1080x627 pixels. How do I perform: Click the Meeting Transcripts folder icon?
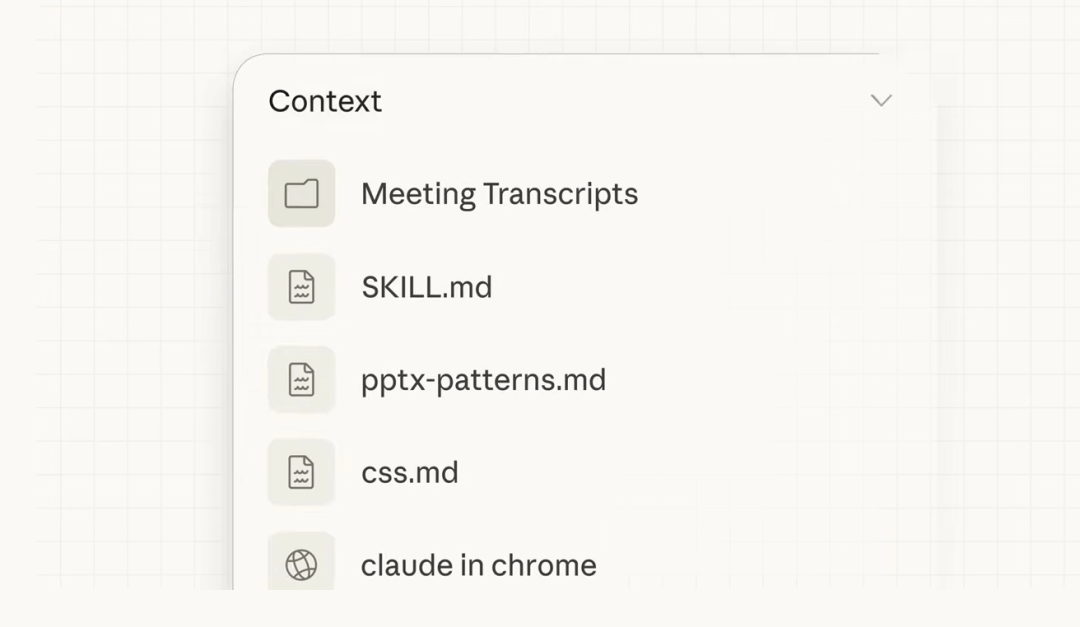coord(301,193)
